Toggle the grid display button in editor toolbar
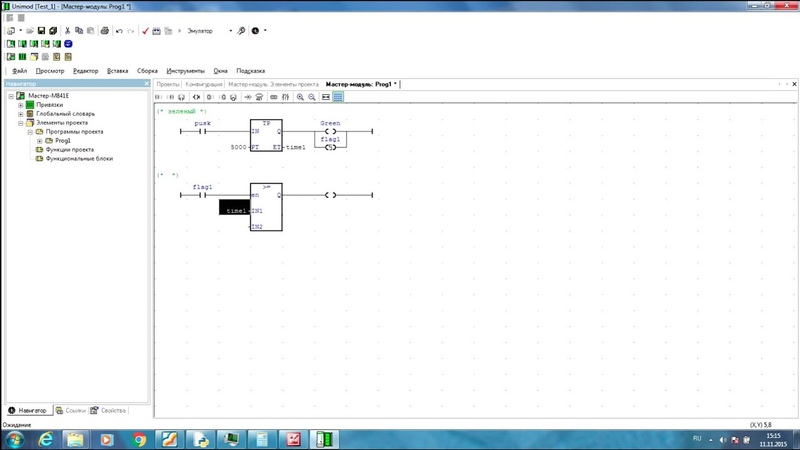800x450 pixels. tap(338, 97)
